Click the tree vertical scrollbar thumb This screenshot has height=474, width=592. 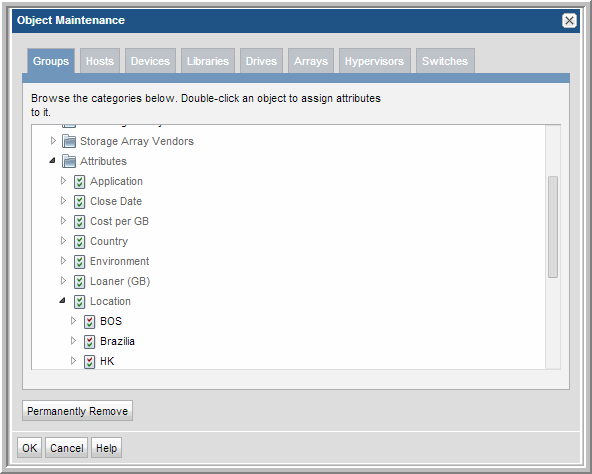click(553, 227)
